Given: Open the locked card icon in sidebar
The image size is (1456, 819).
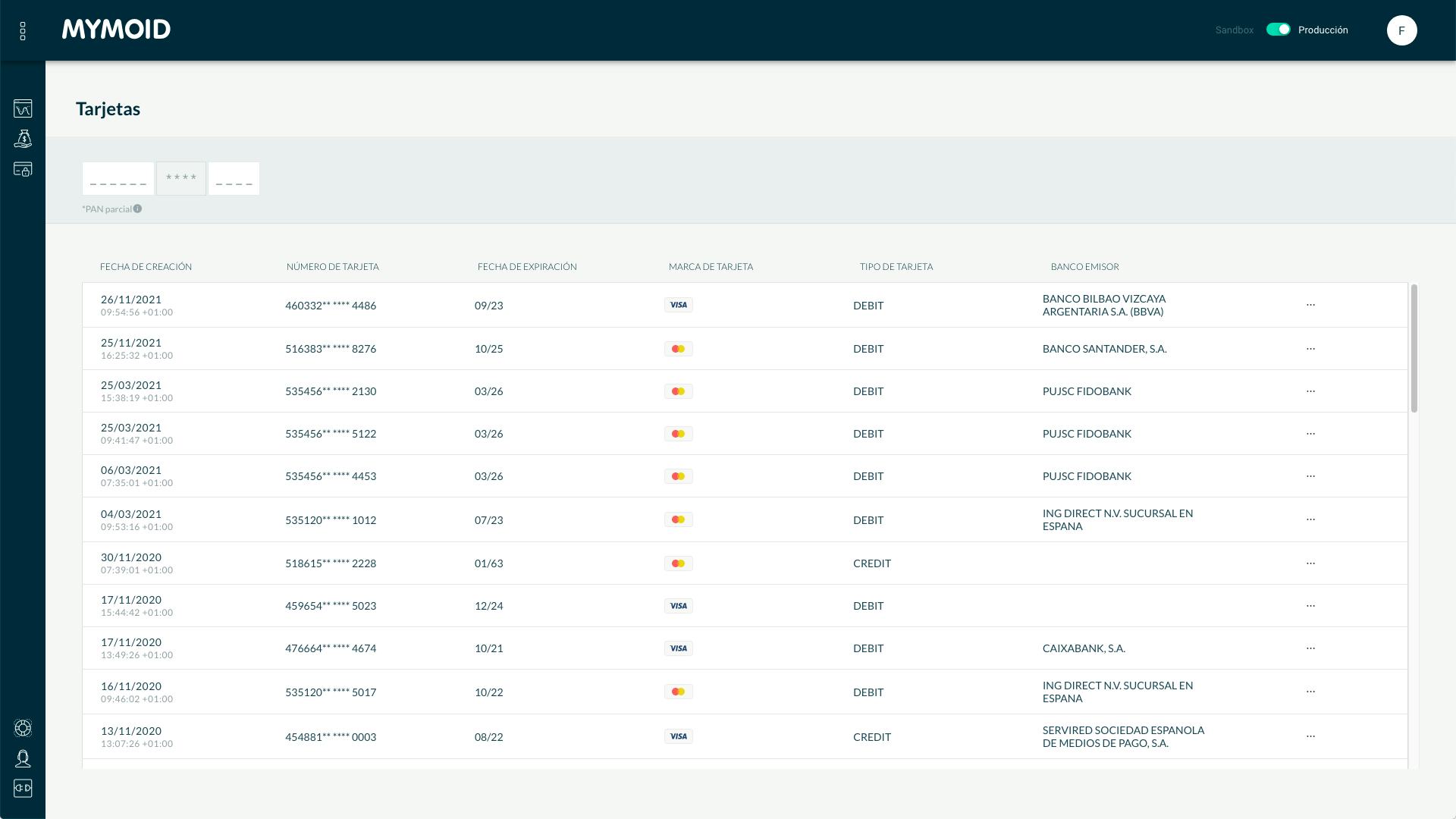Looking at the screenshot, I should click(23, 169).
